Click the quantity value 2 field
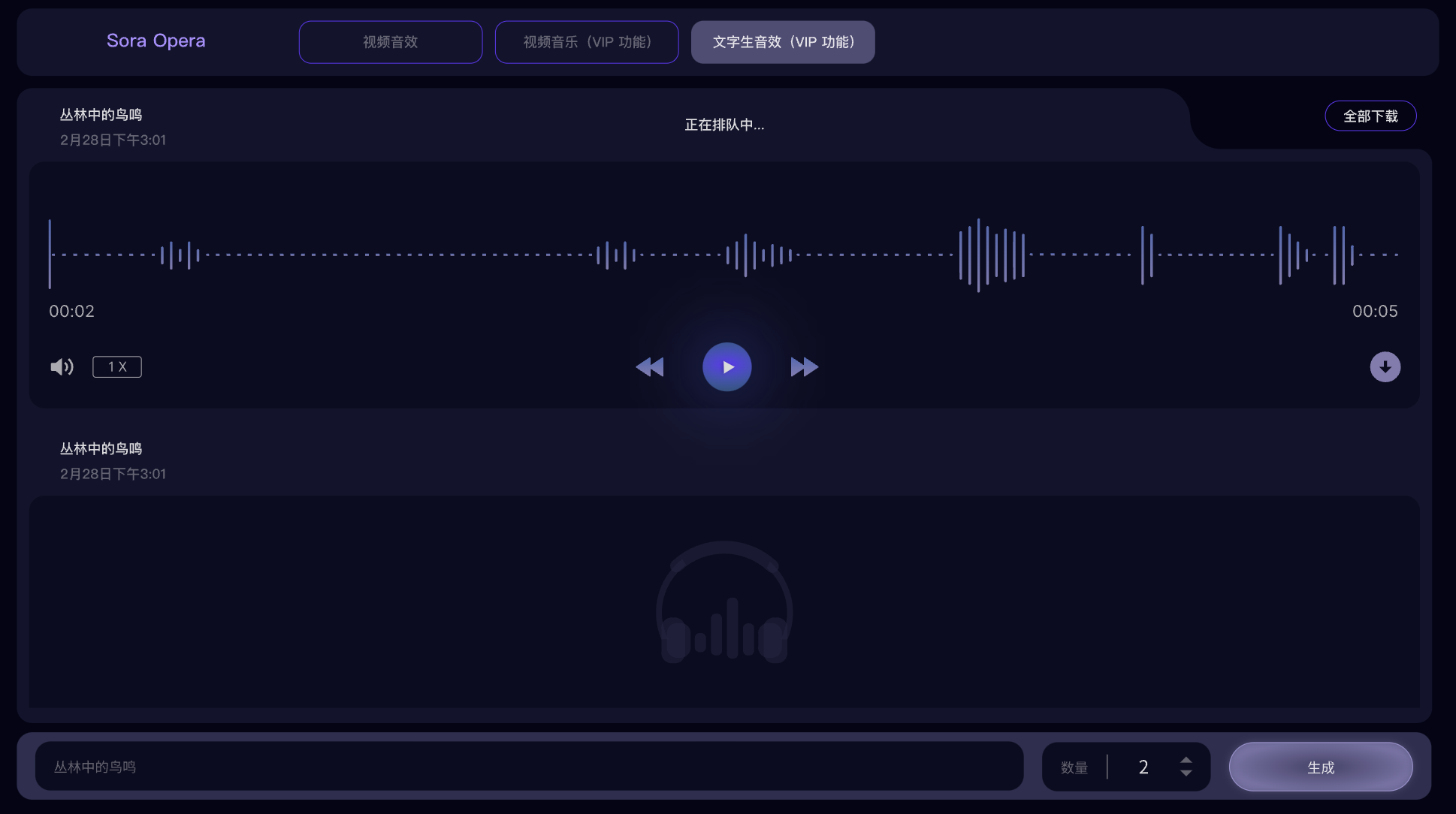Image resolution: width=1456 pixels, height=814 pixels. [1143, 767]
